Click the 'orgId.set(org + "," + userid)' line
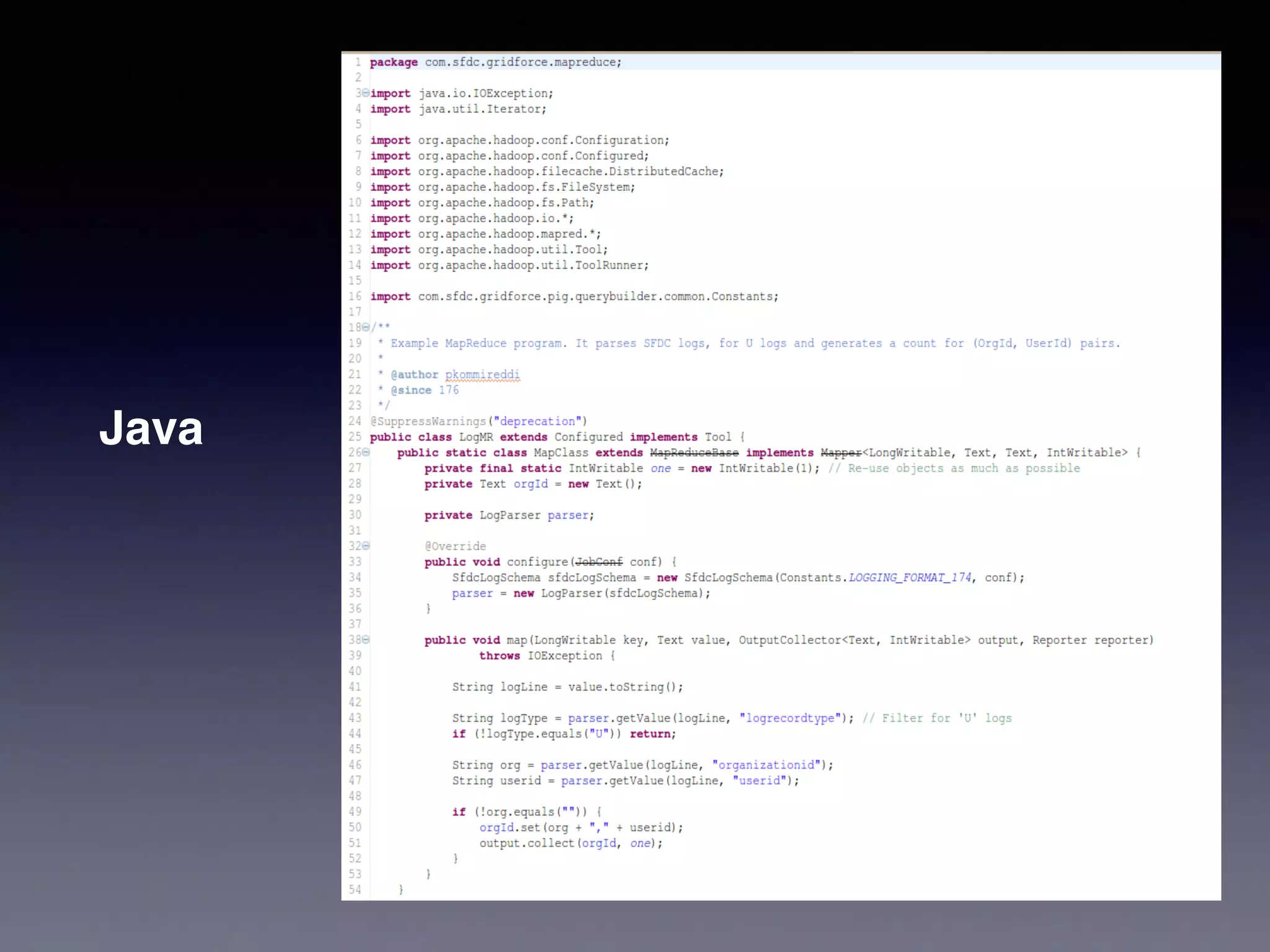This screenshot has height=952, width=1270. (581, 827)
